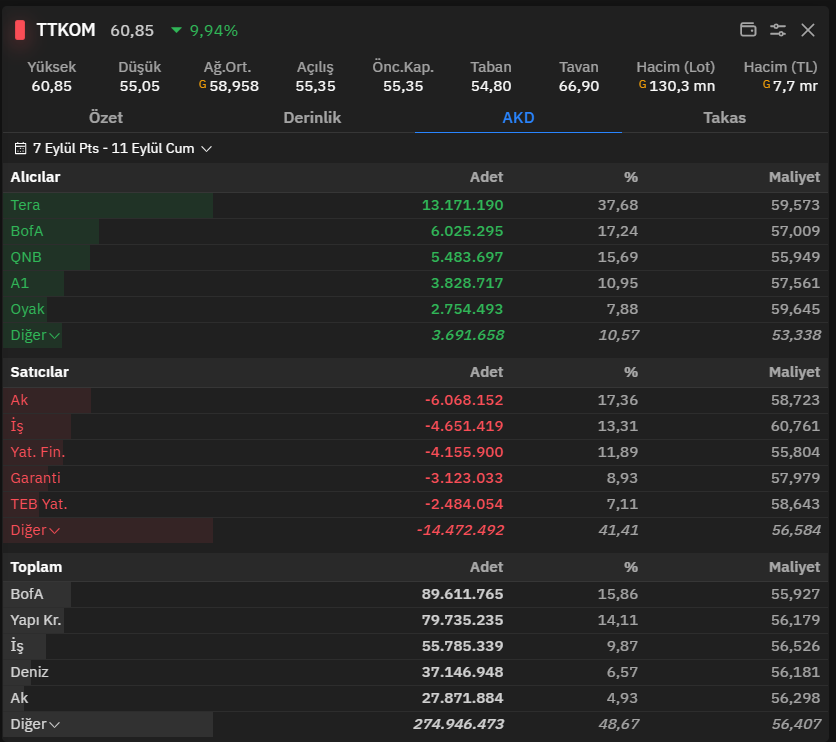836x742 pixels.
Task: Click the G icon beside Ağ.Ort. value
Action: (203, 84)
